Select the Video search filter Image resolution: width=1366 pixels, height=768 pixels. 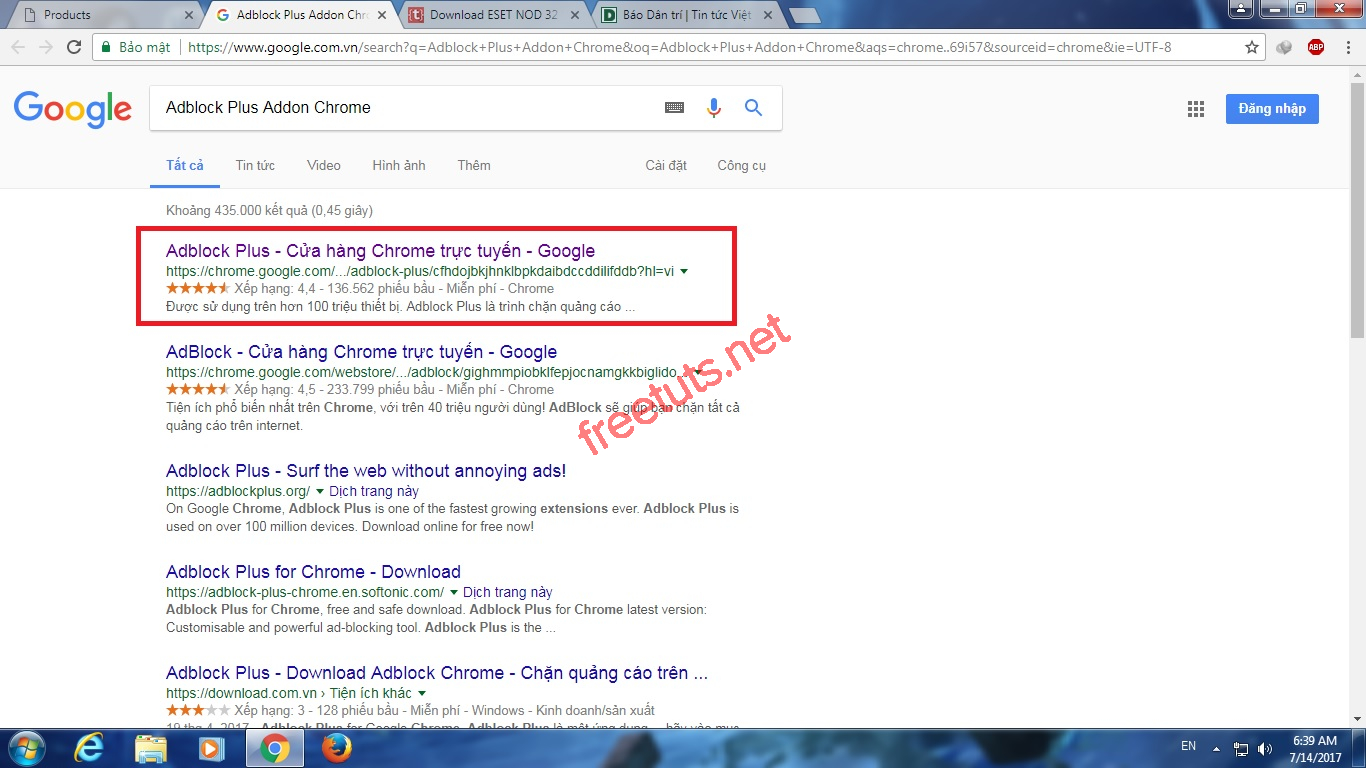pos(324,165)
